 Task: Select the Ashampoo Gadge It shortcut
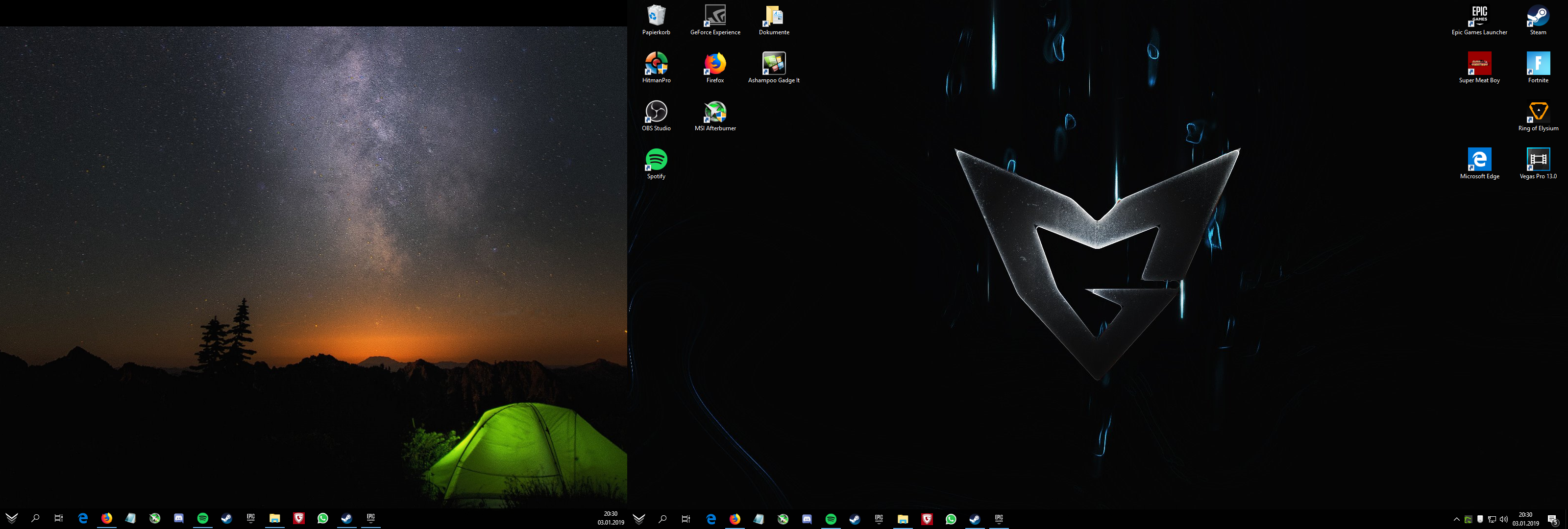click(774, 65)
